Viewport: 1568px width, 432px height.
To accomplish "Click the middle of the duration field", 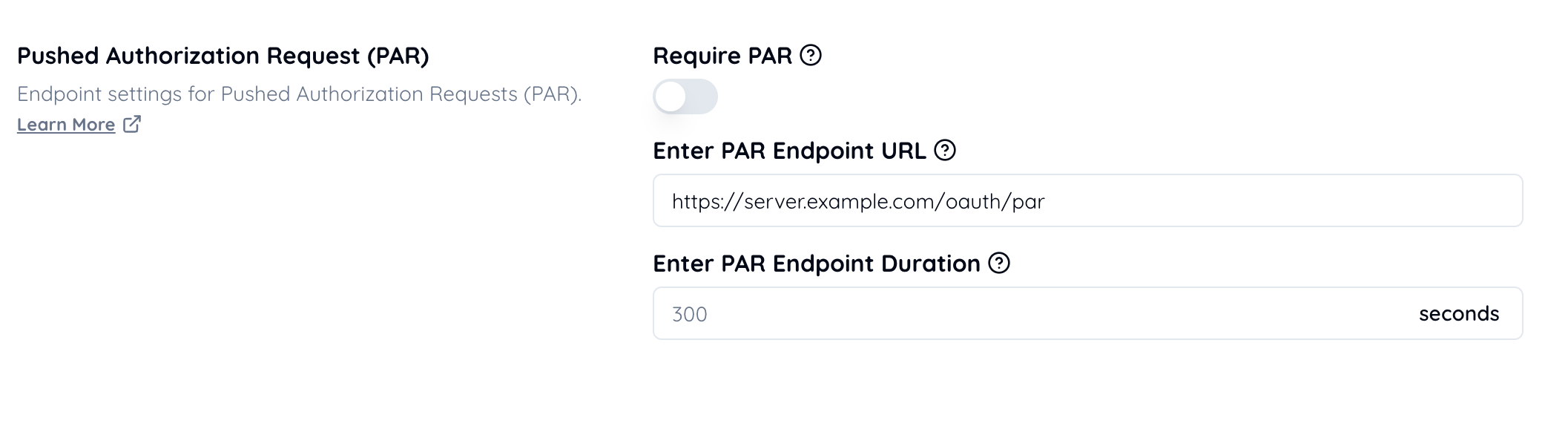I will pos(1087,314).
